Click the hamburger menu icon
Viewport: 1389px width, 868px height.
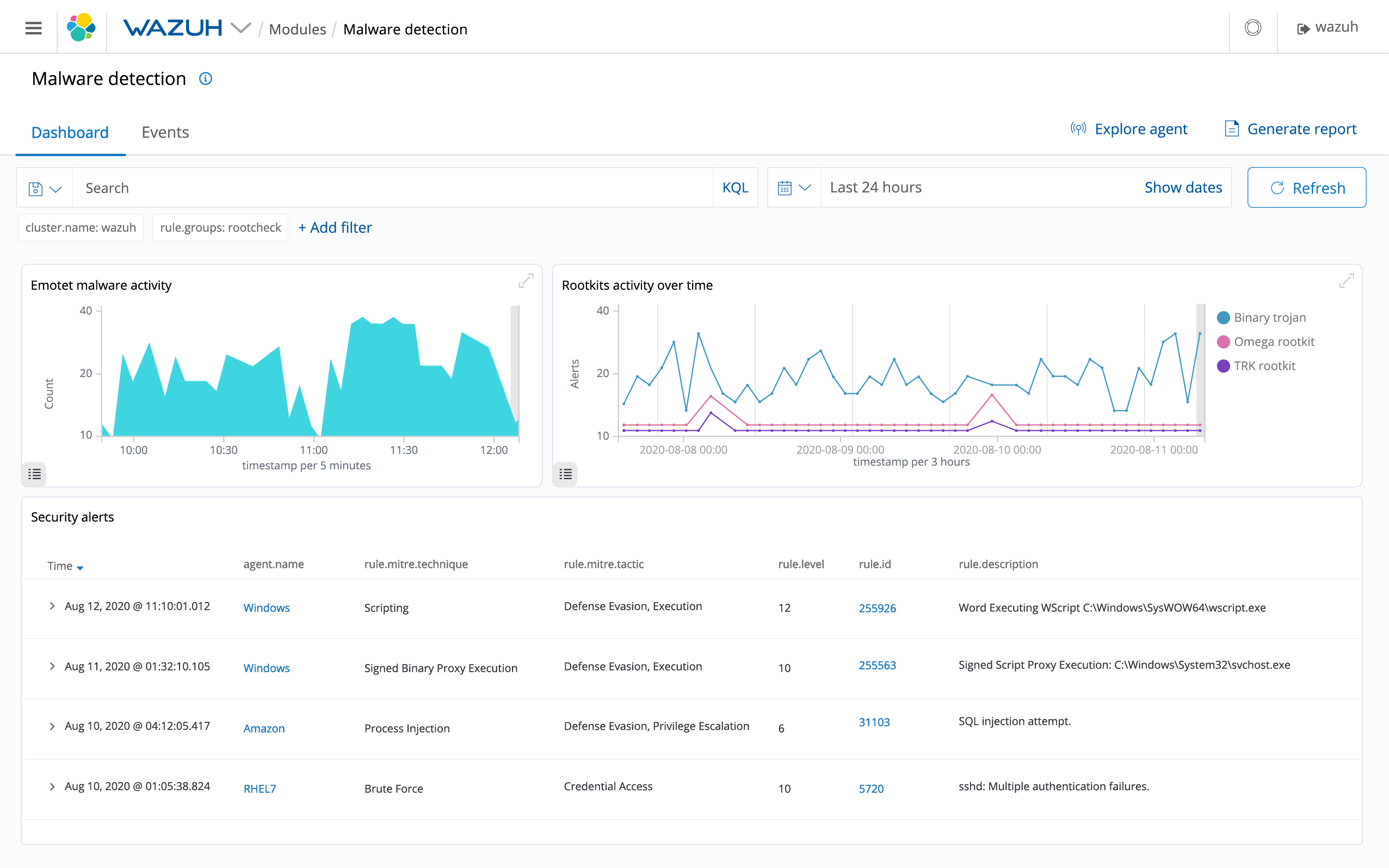[34, 28]
